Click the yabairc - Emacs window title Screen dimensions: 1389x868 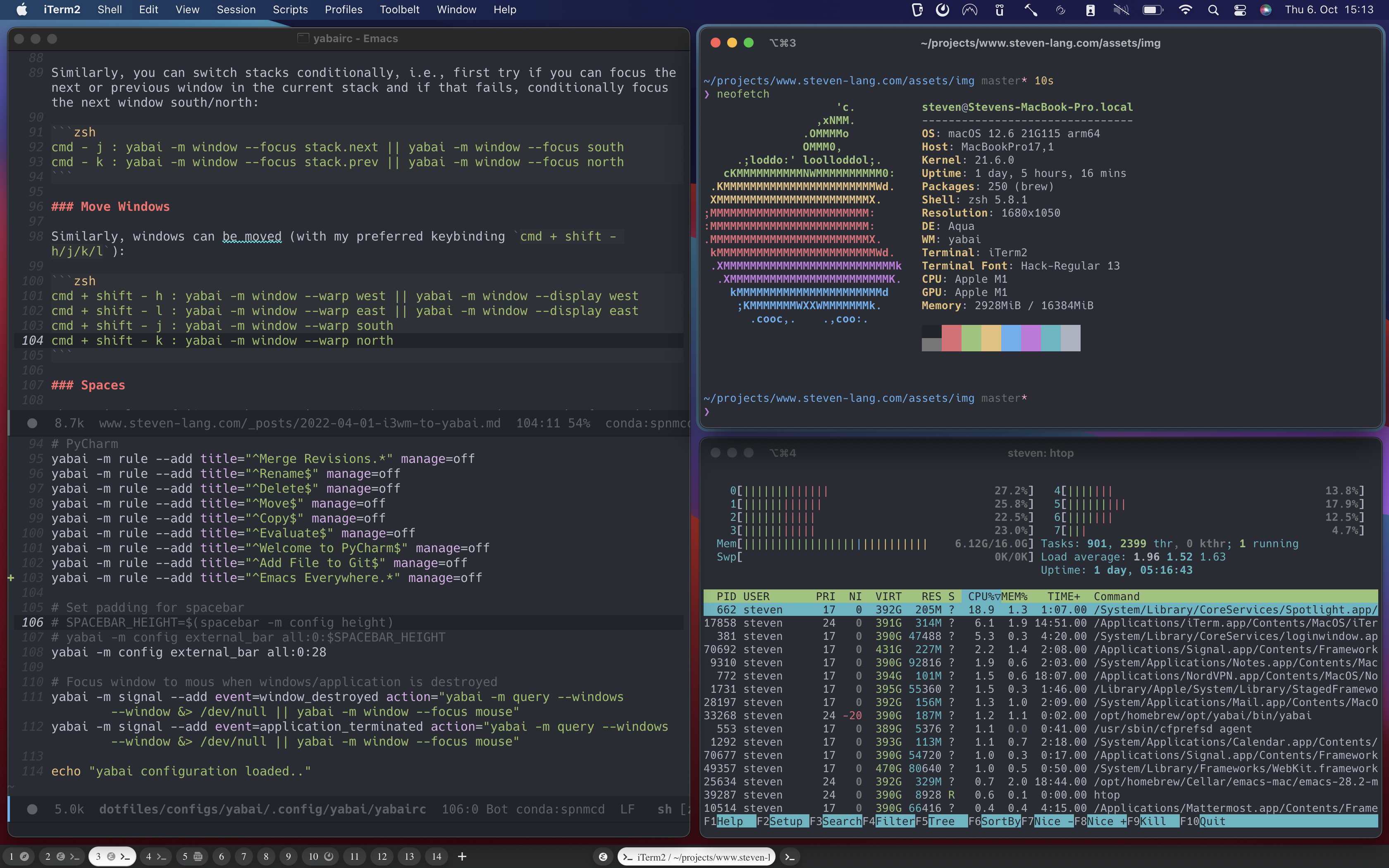click(355, 38)
